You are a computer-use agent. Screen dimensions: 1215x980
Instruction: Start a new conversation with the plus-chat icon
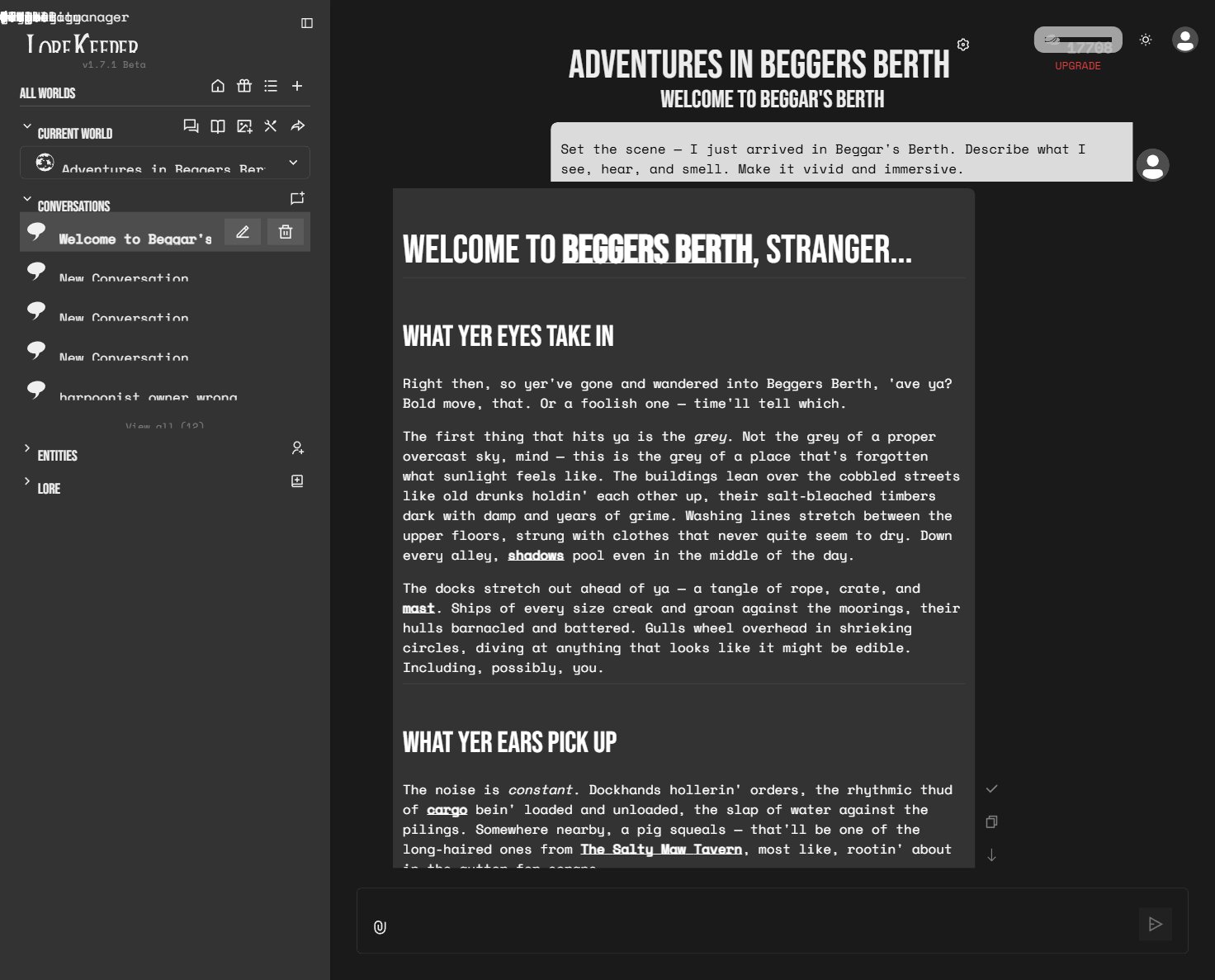[x=297, y=198]
